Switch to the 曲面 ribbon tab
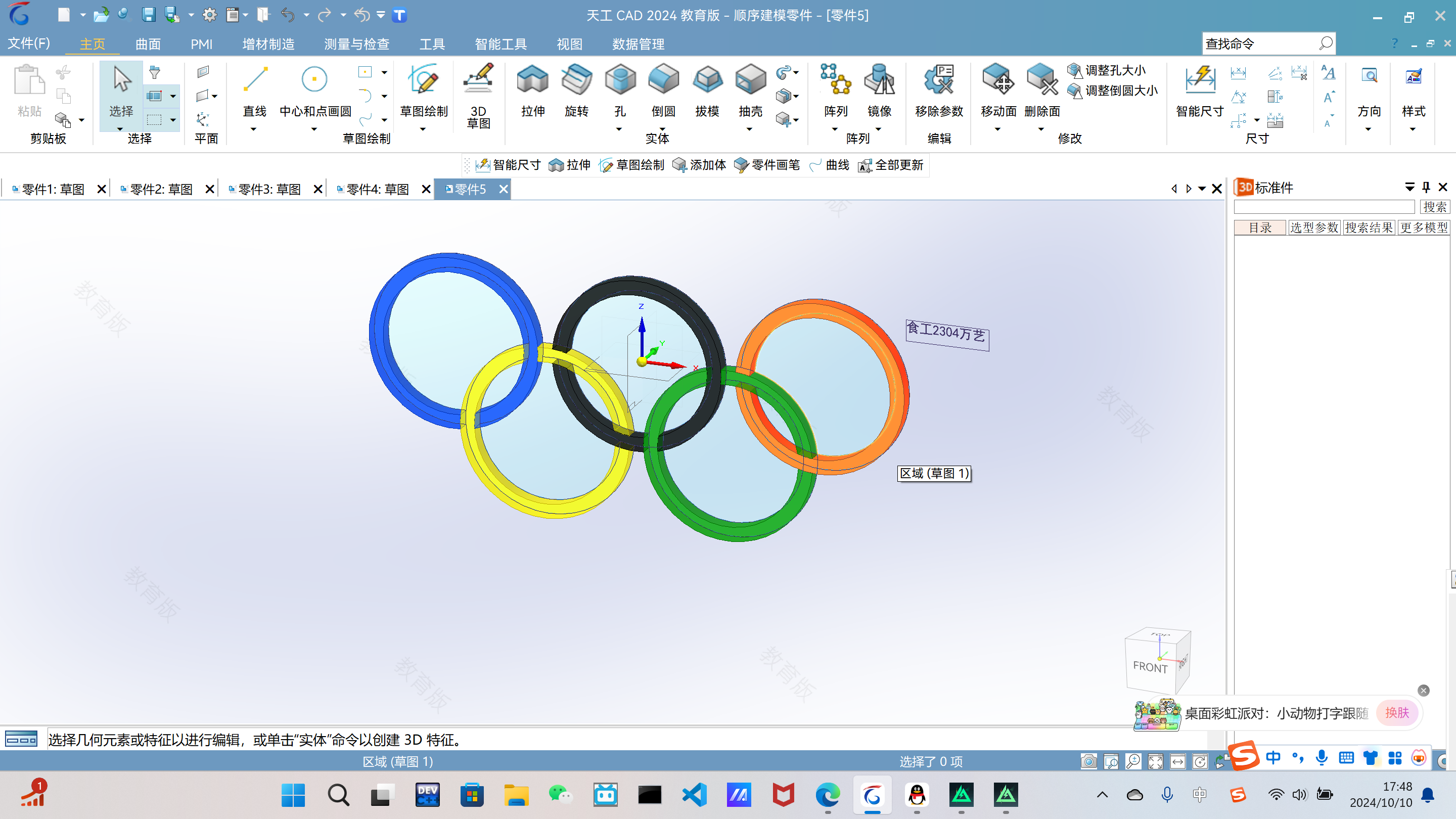This screenshot has height=819, width=1456. (x=148, y=43)
